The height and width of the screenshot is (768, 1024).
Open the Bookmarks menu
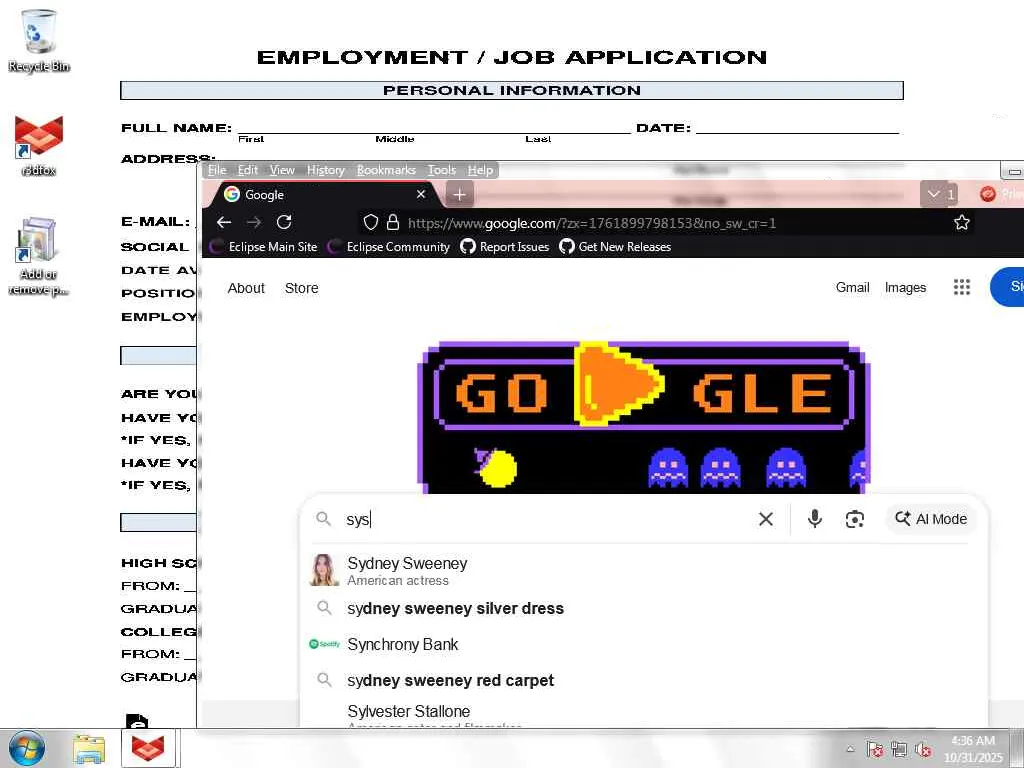[386, 170]
